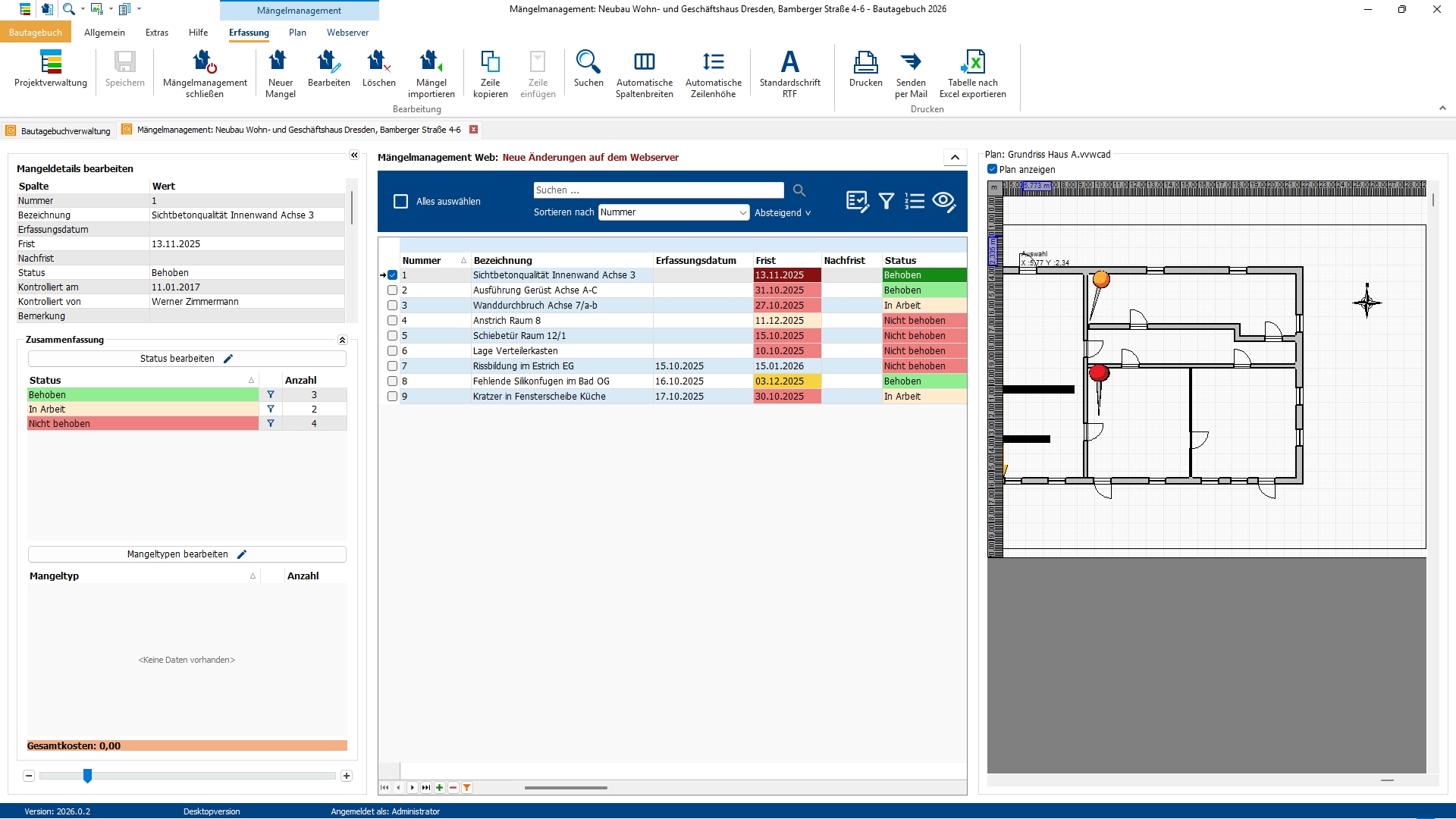The width and height of the screenshot is (1456, 819).
Task: Click the Status bearbeiten button
Action: pyautogui.click(x=187, y=359)
